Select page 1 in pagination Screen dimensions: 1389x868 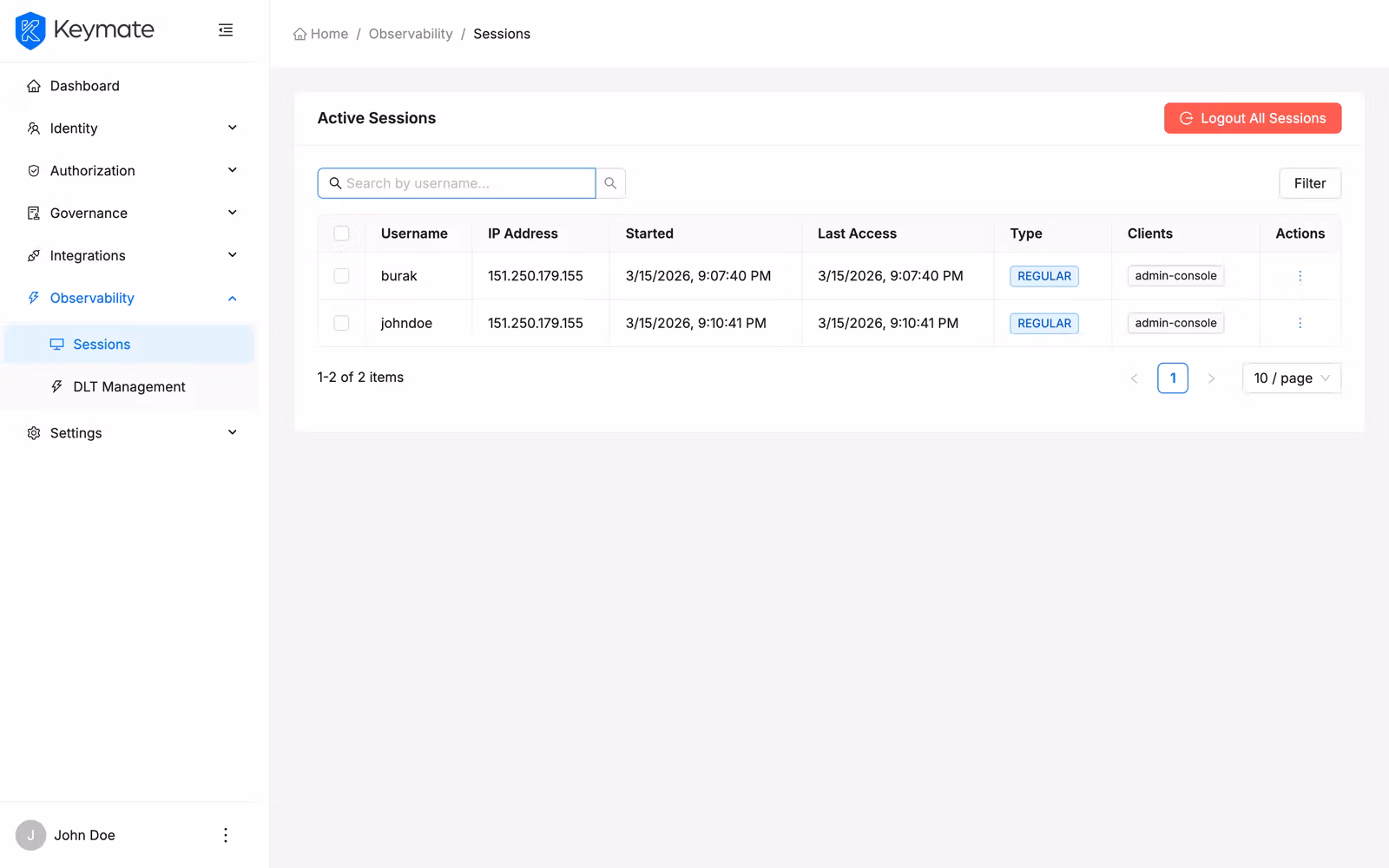click(x=1173, y=378)
